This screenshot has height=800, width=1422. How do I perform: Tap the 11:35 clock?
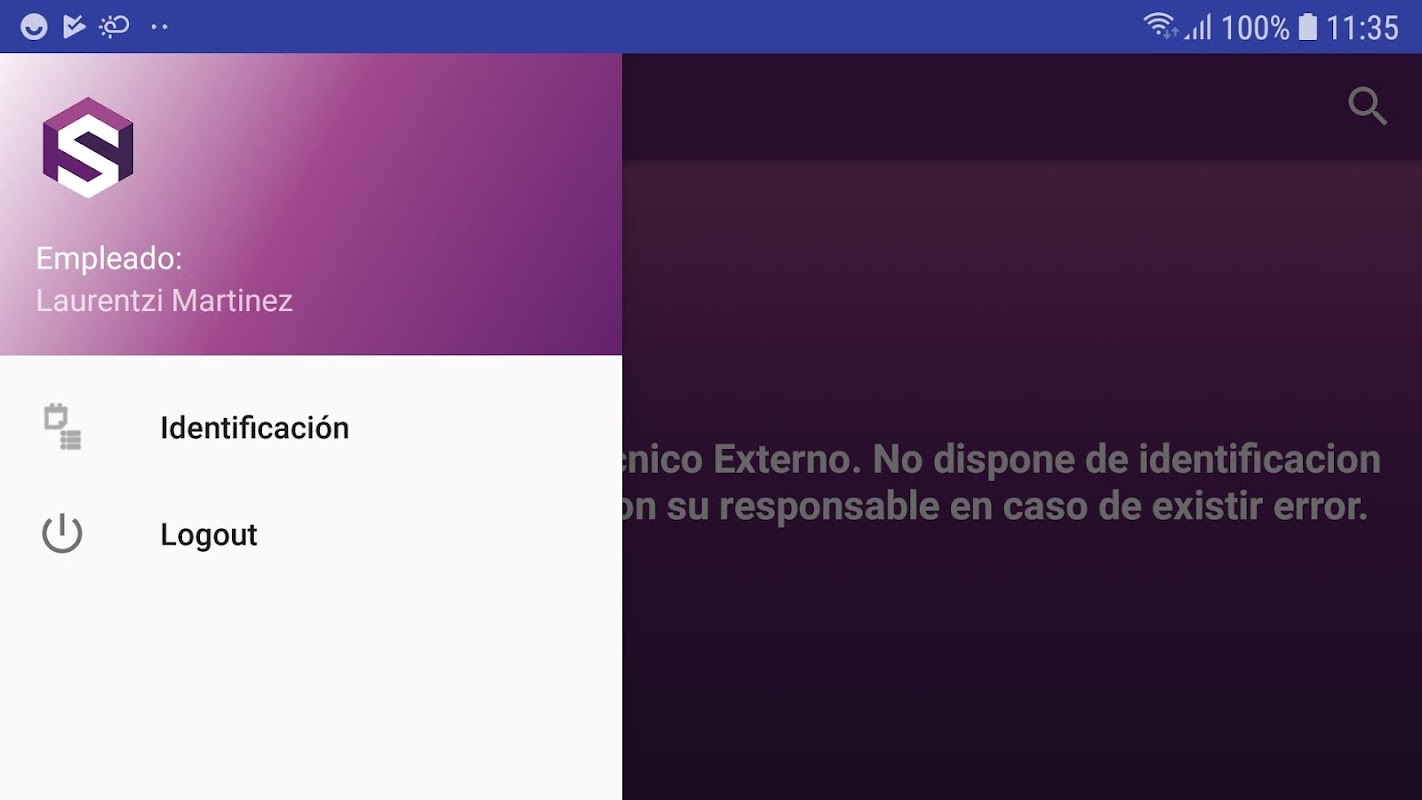point(1362,27)
